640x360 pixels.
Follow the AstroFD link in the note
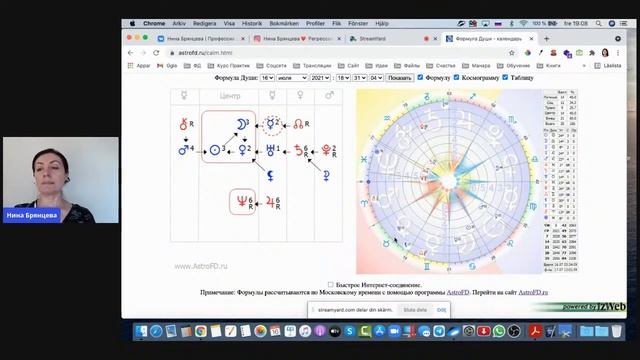coord(458,293)
